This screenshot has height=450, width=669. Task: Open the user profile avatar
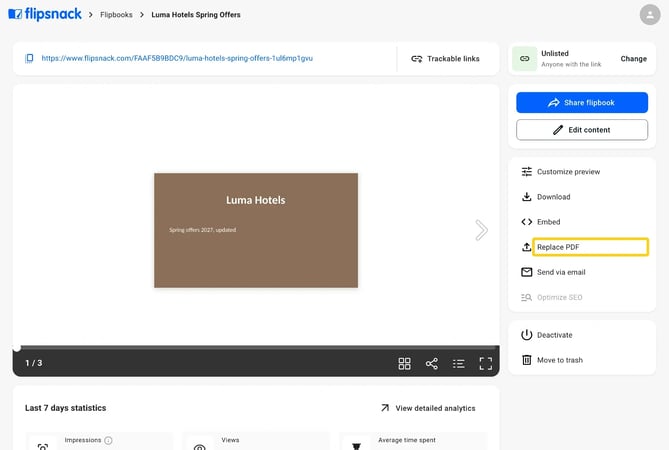(650, 15)
